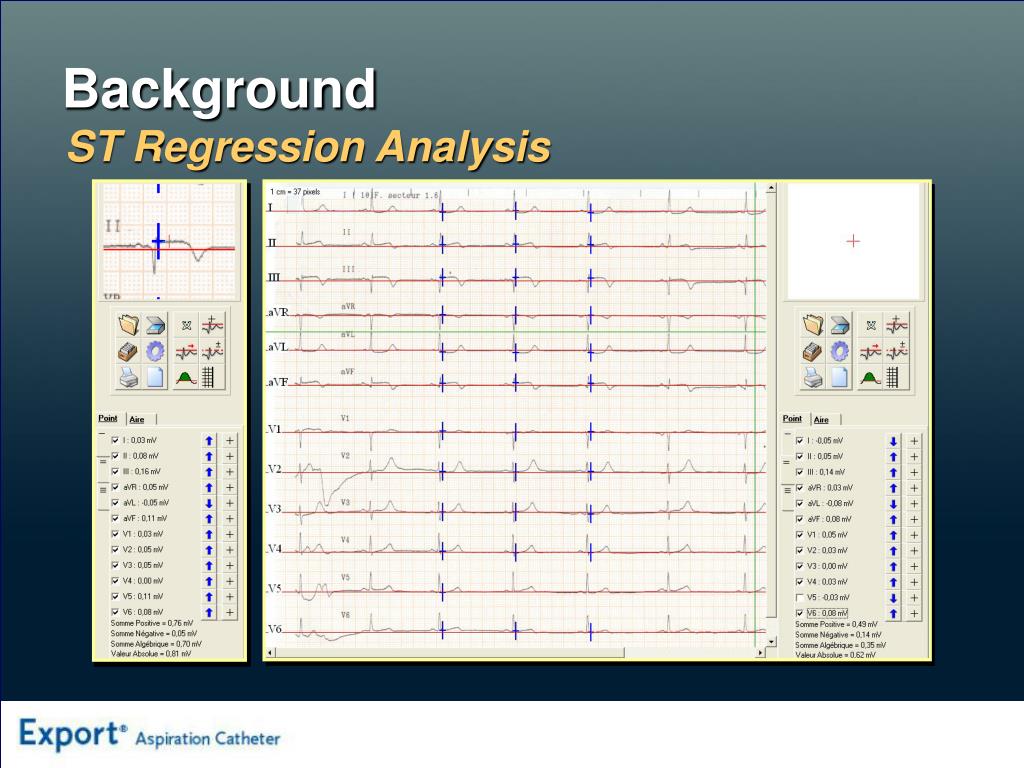Viewport: 1024px width, 768px height.
Task: Click down arrow beside 'V5 : -0,03 mV'
Action: click(893, 598)
